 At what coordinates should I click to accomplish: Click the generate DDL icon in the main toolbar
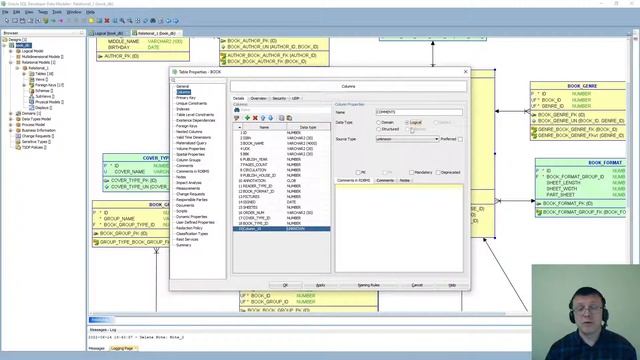coord(160,20)
